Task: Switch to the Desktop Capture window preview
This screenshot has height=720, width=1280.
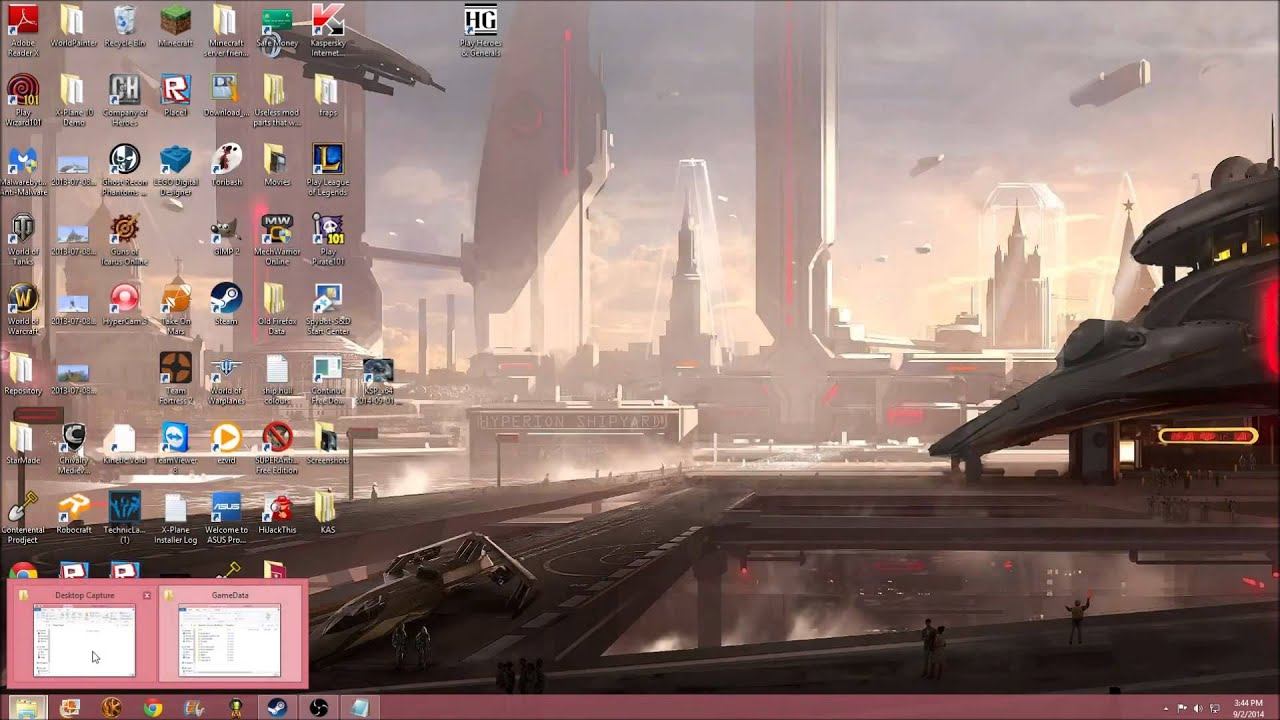Action: (84, 634)
